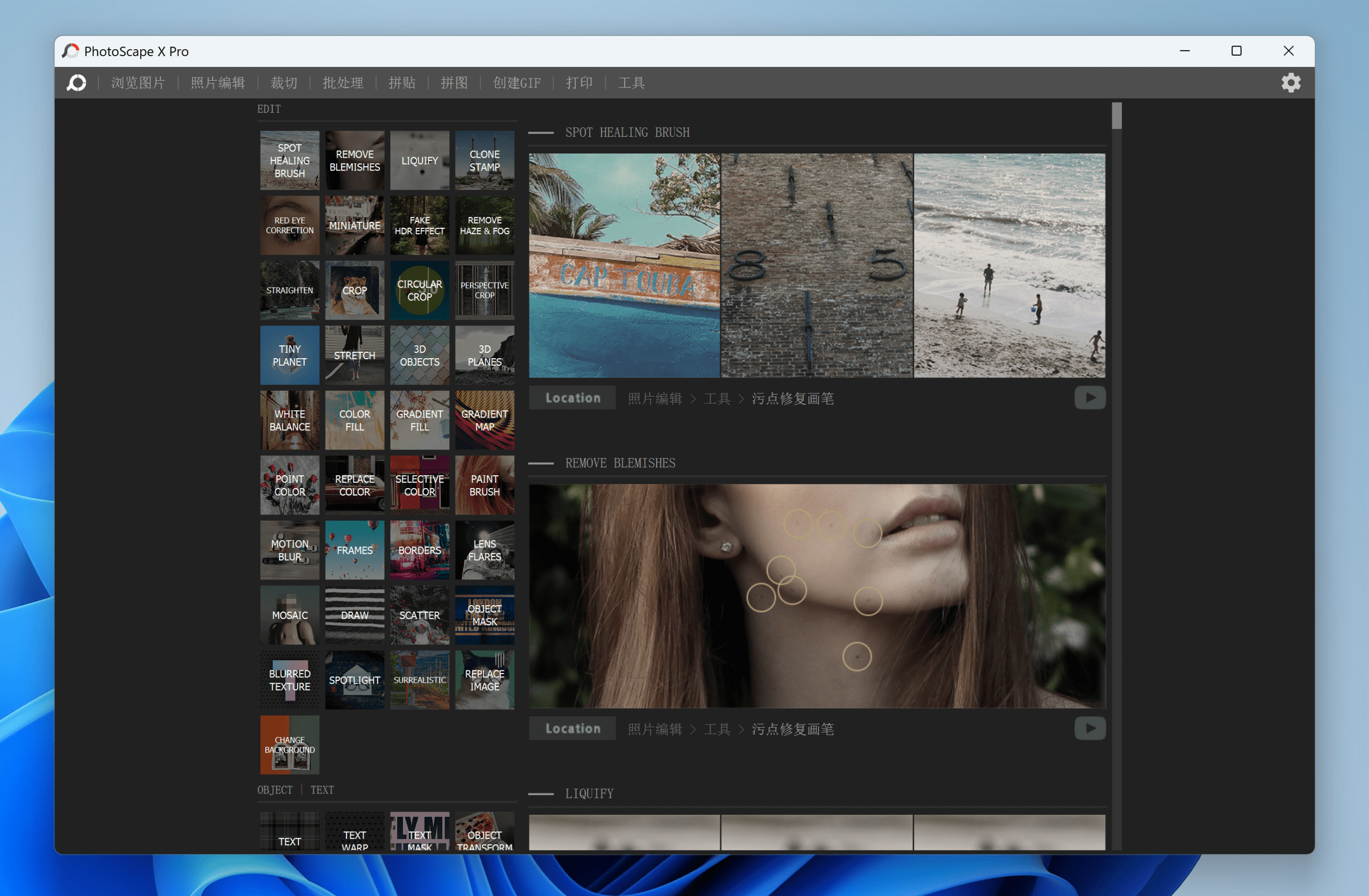Switch to the 批处理 tab
The height and width of the screenshot is (896, 1369).
click(x=343, y=83)
